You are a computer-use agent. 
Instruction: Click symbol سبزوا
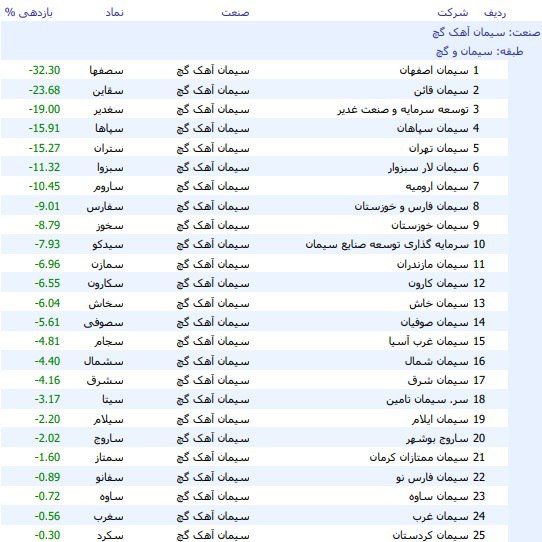click(x=110, y=168)
